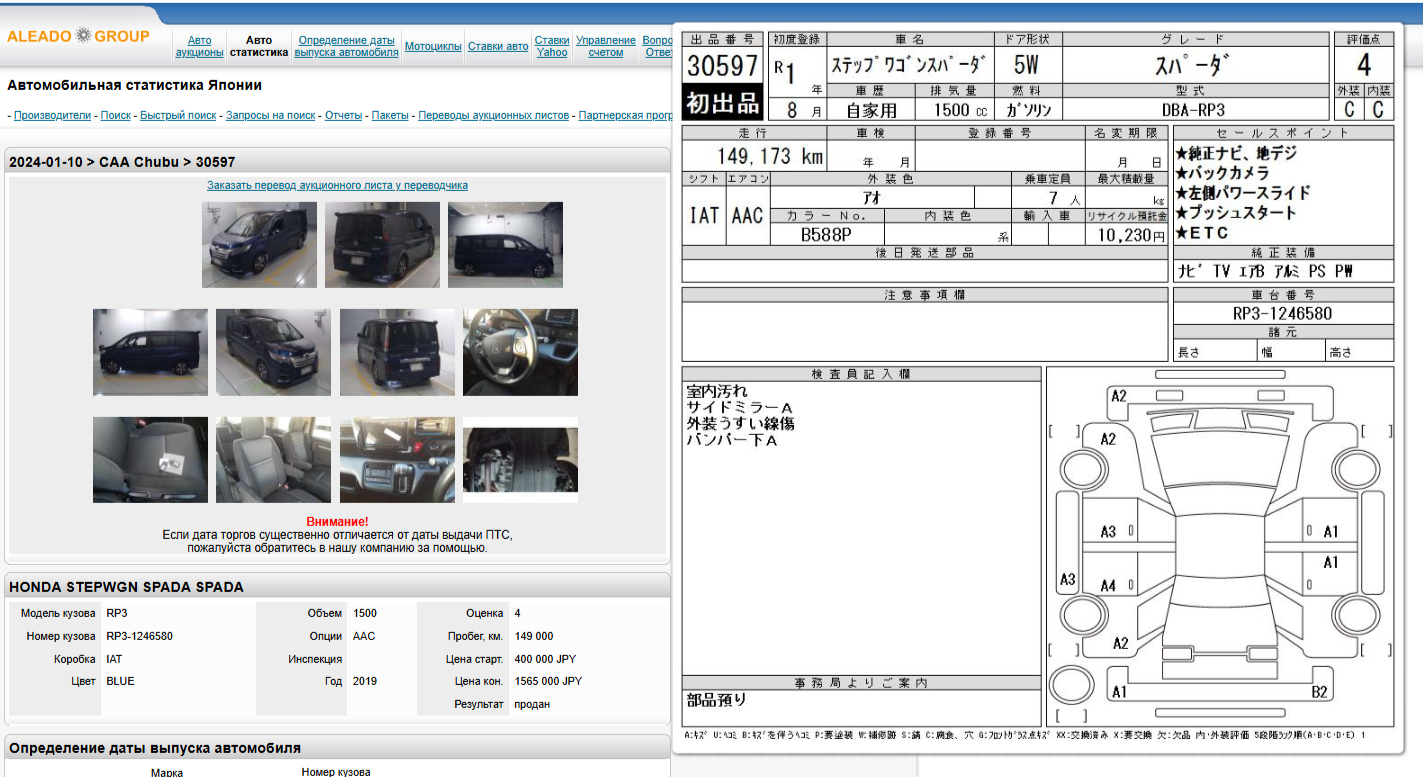Open the Ставки Yahoo page
The image size is (1423, 777).
(x=552, y=46)
